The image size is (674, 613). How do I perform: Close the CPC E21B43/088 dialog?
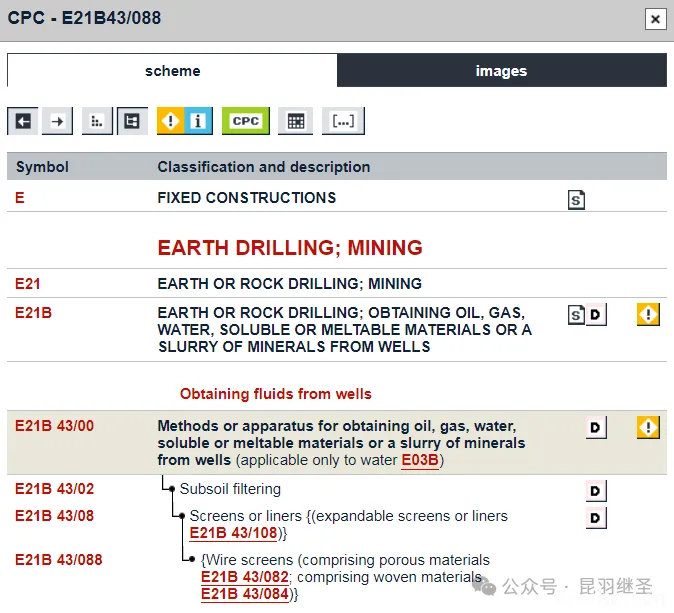coord(655,19)
